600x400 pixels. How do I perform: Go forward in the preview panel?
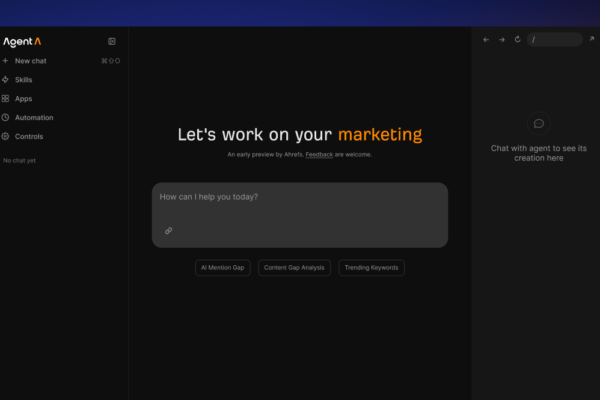[502, 39]
